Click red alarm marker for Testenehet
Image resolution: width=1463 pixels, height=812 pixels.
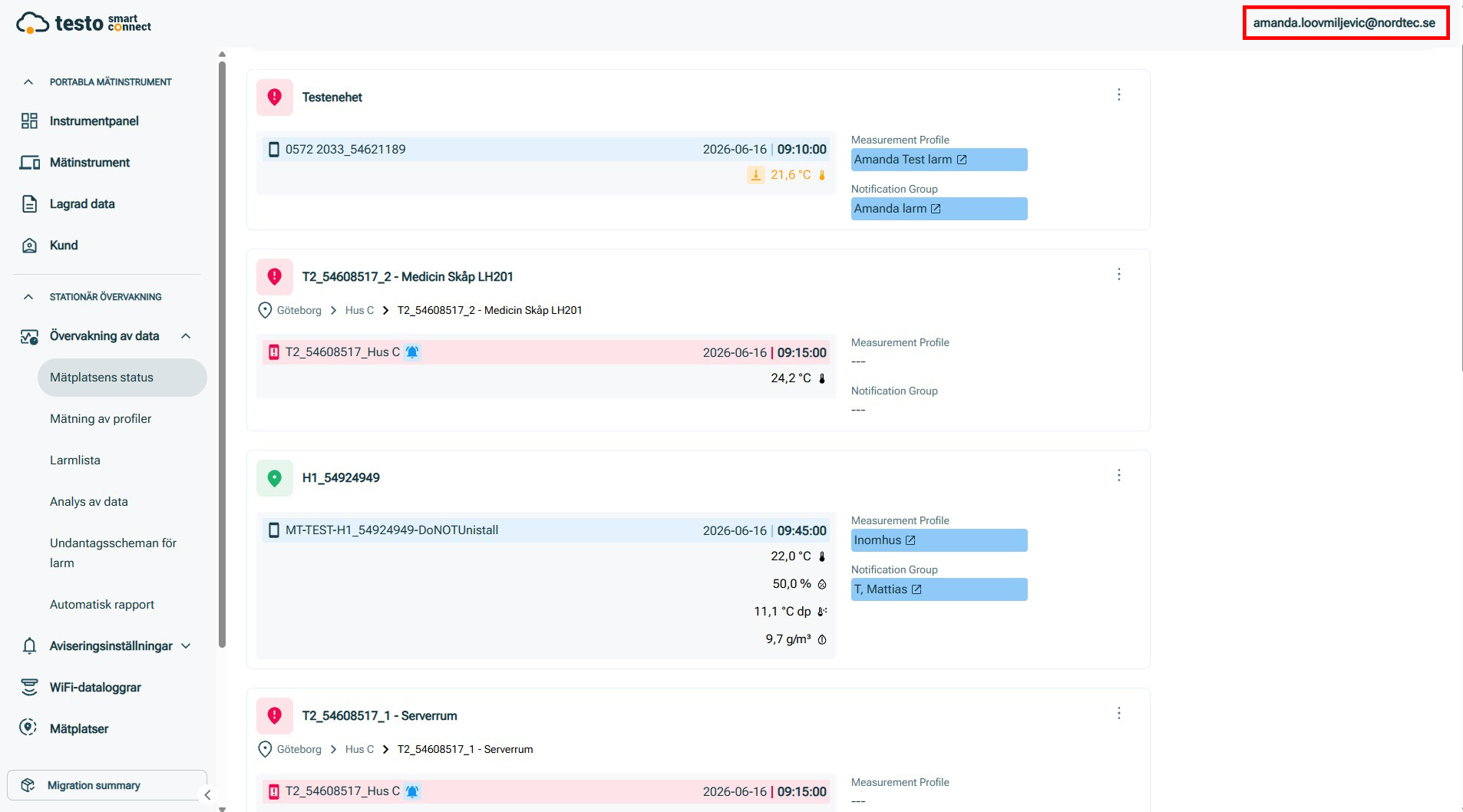point(274,97)
